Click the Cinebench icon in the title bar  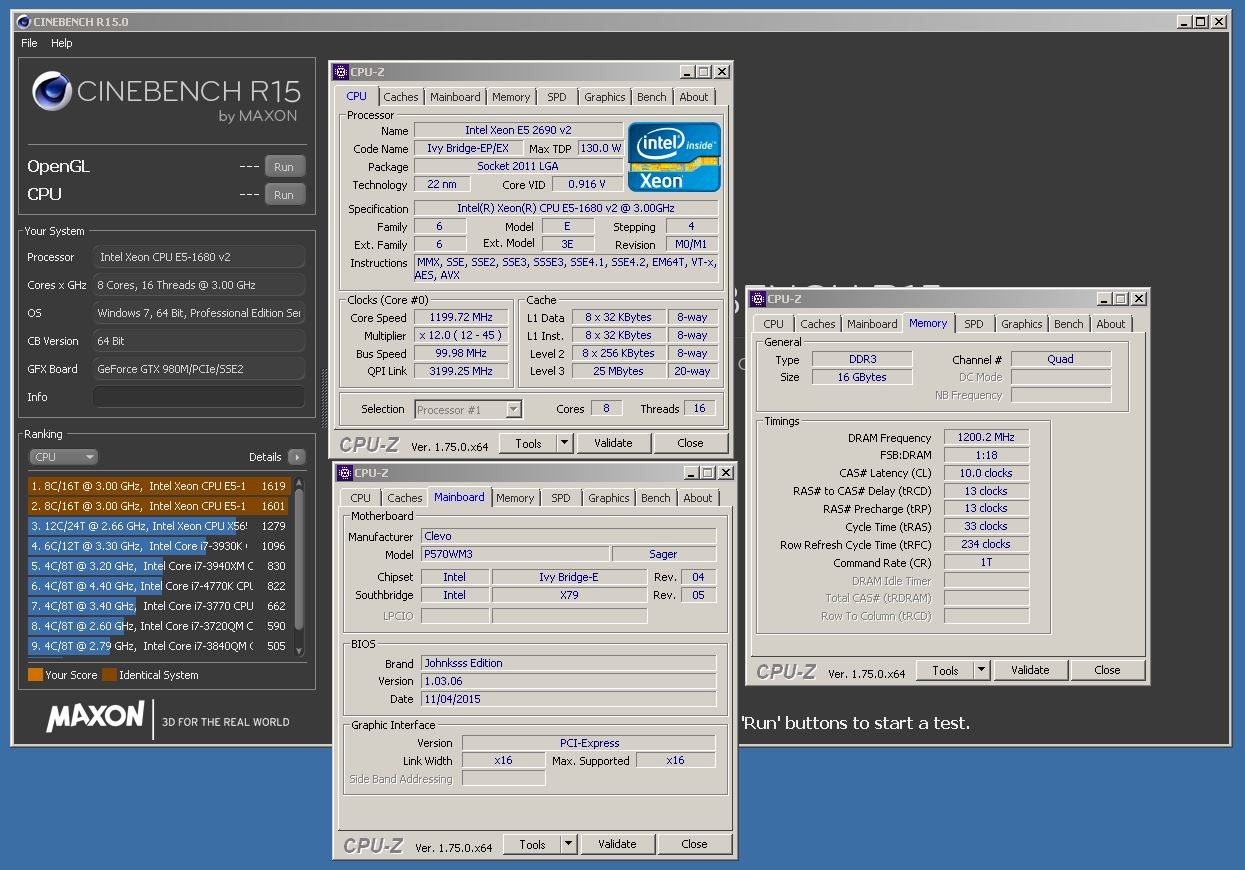[x=23, y=21]
